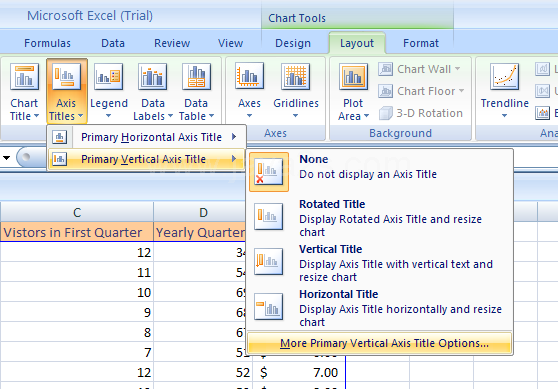Select Primary Horizontal Axis Title menu entry
Screen dimensions: 558x389
pyautogui.click(x=147, y=137)
